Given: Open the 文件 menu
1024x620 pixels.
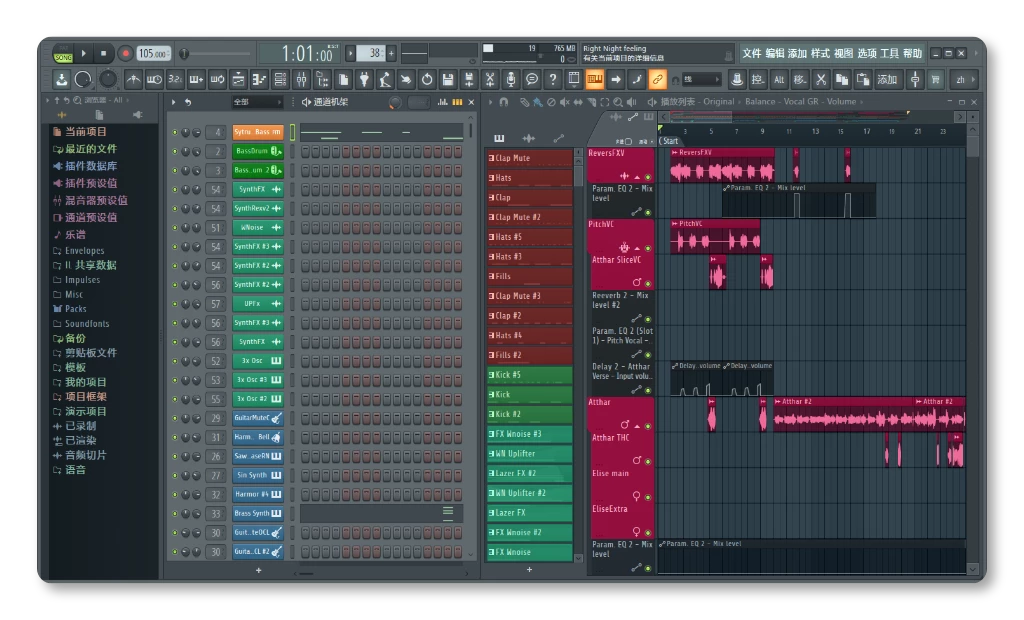Looking at the screenshot, I should click(x=751, y=54).
